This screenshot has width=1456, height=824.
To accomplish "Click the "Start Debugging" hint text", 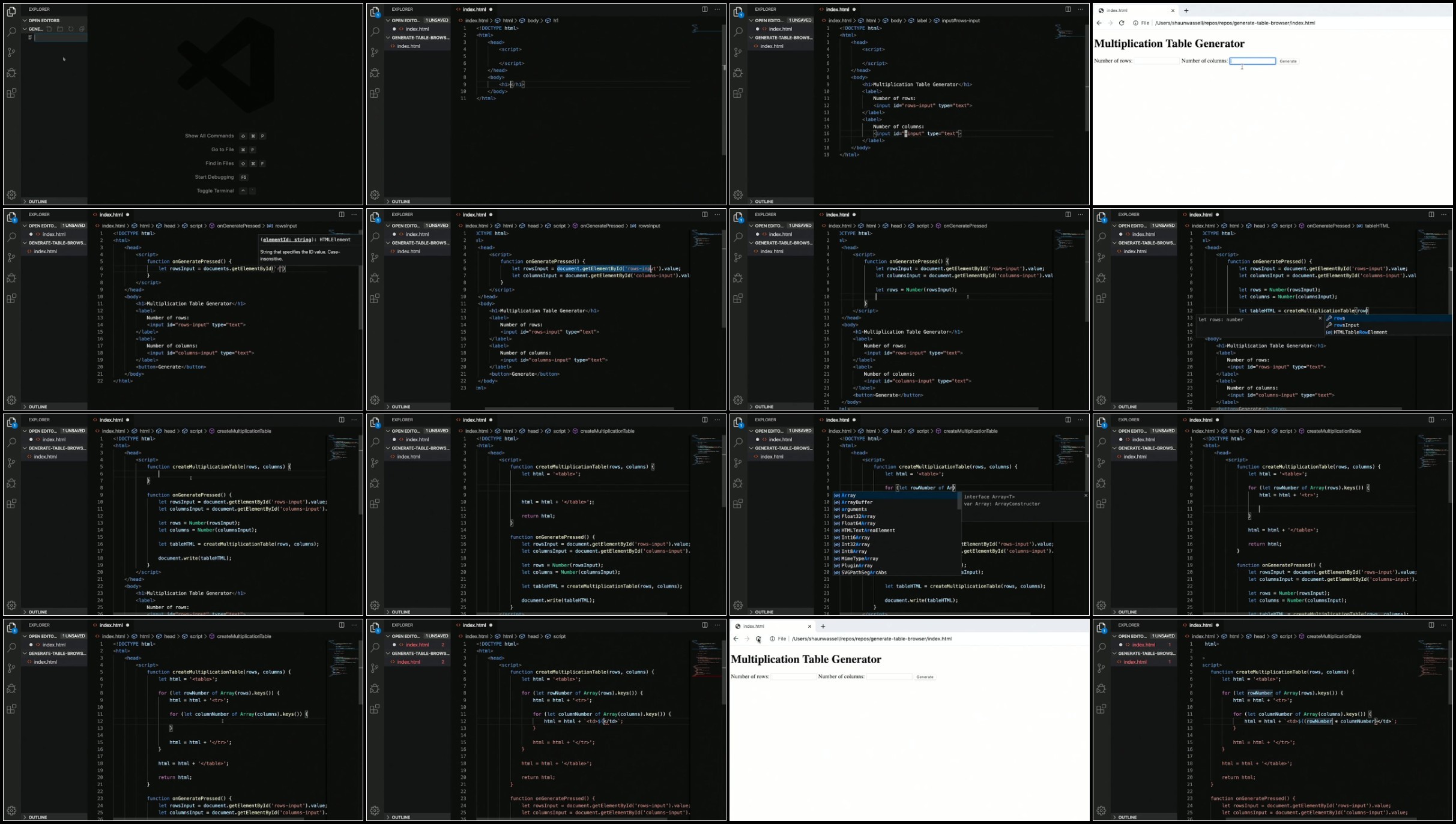I will click(214, 177).
